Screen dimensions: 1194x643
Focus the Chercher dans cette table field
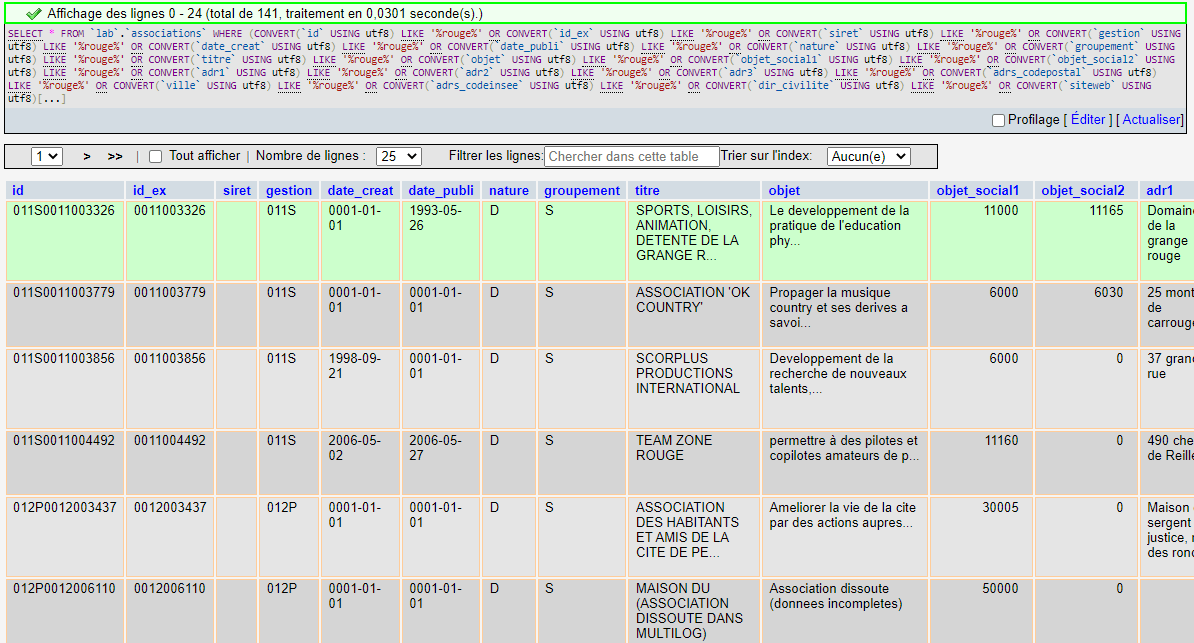632,156
